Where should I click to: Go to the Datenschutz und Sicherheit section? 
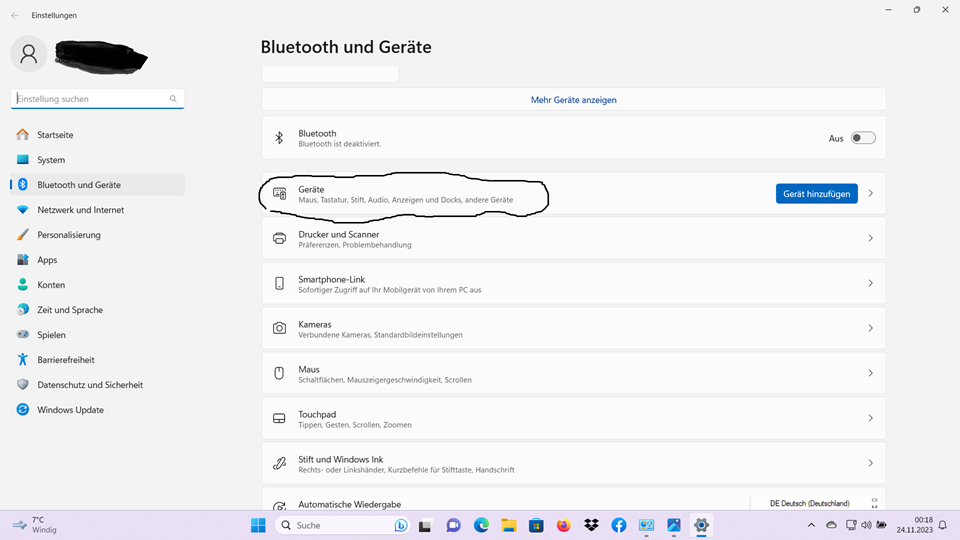click(x=90, y=385)
